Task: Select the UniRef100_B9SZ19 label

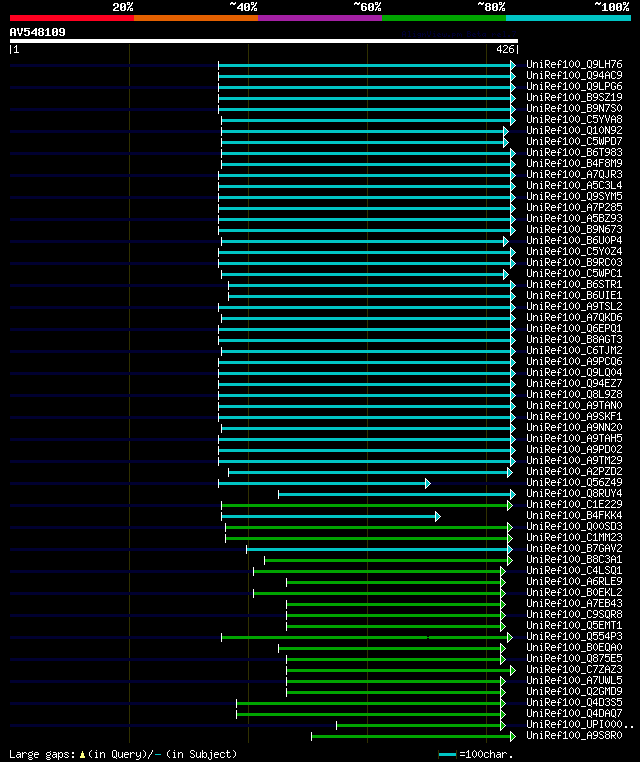Action: coord(574,97)
